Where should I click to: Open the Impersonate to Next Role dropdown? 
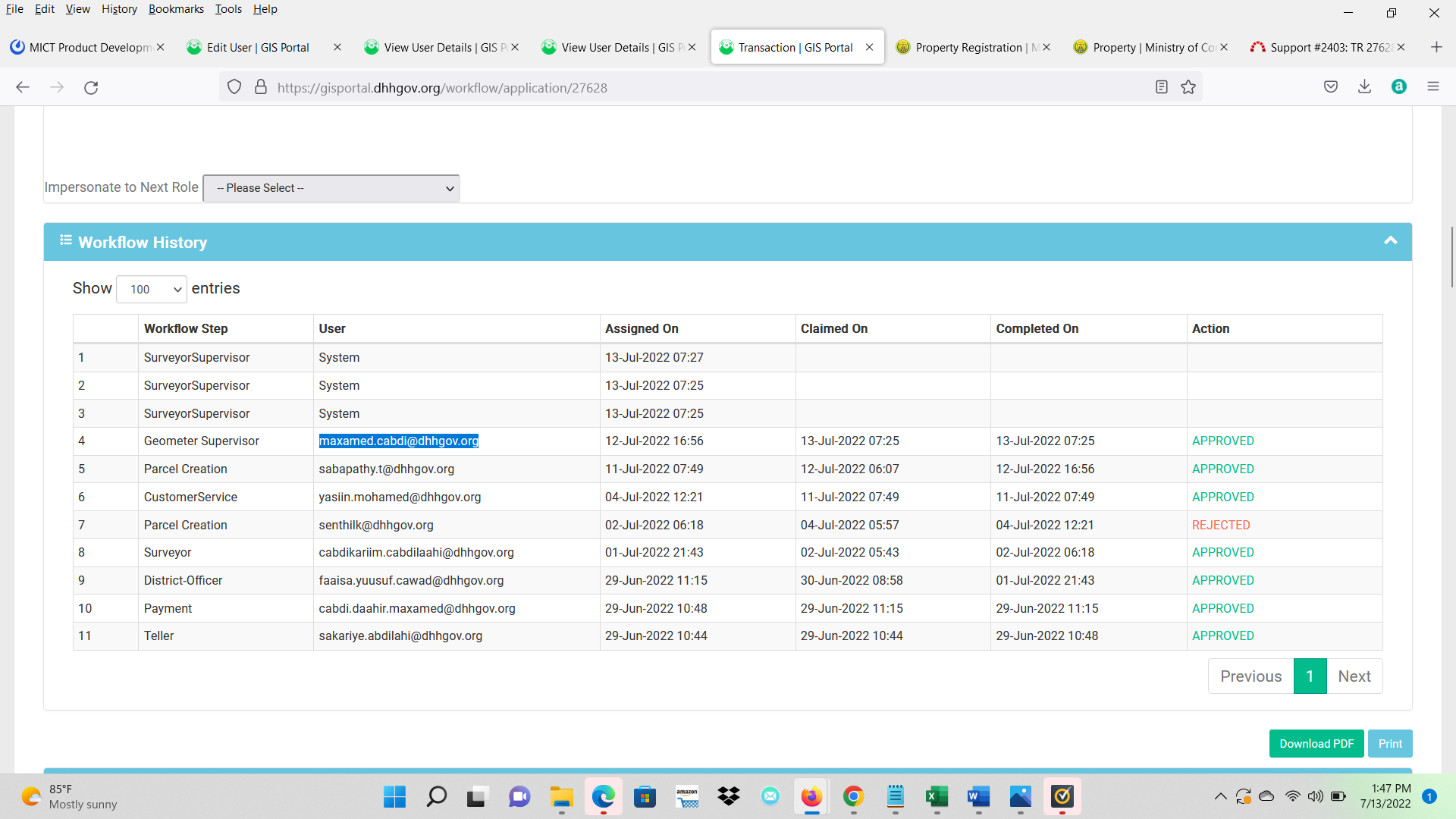[x=331, y=188]
